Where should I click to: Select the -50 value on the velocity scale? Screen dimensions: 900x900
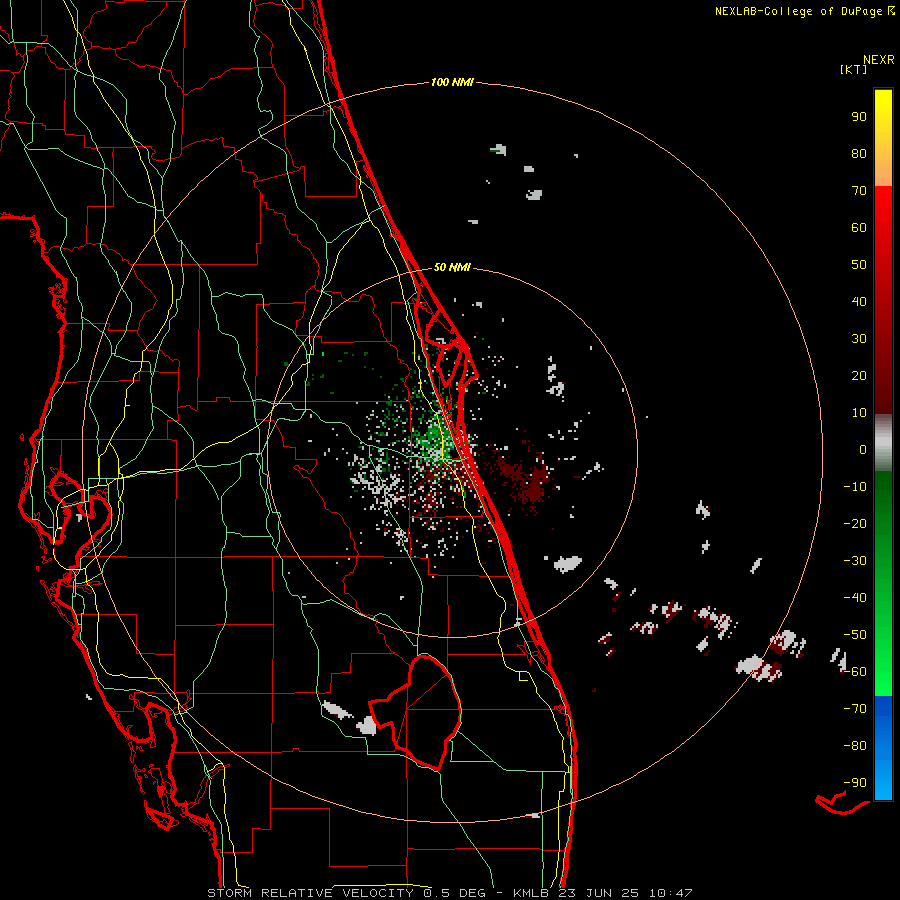(855, 634)
